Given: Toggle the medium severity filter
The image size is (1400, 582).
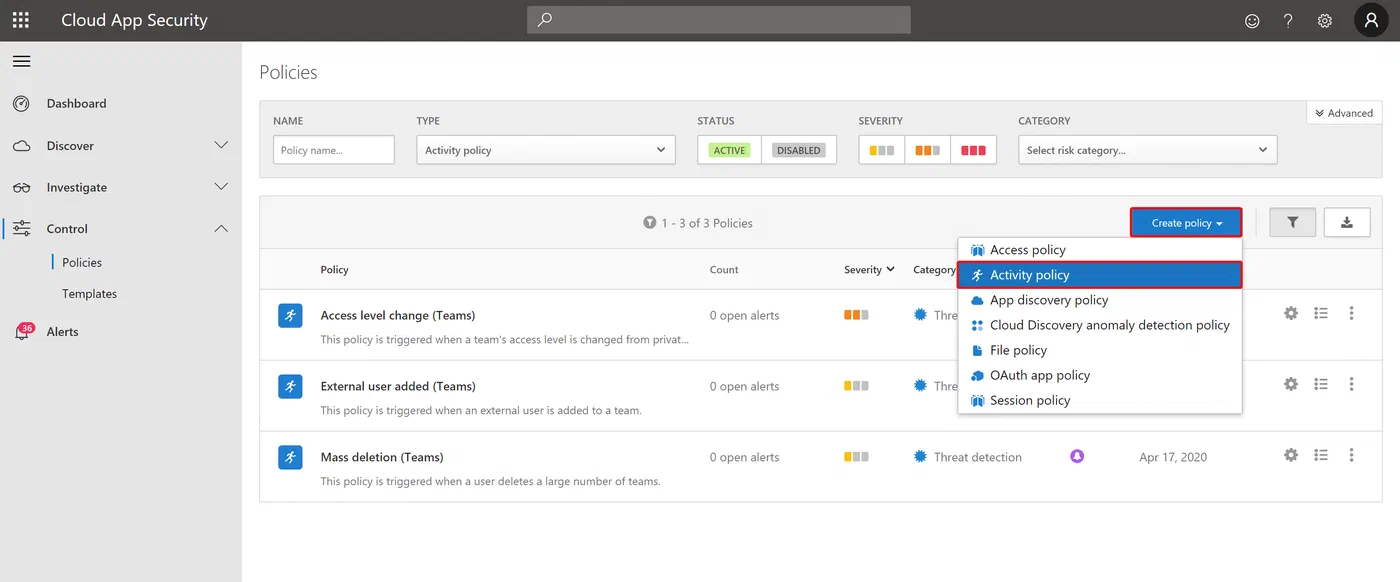Looking at the screenshot, I should coord(928,150).
